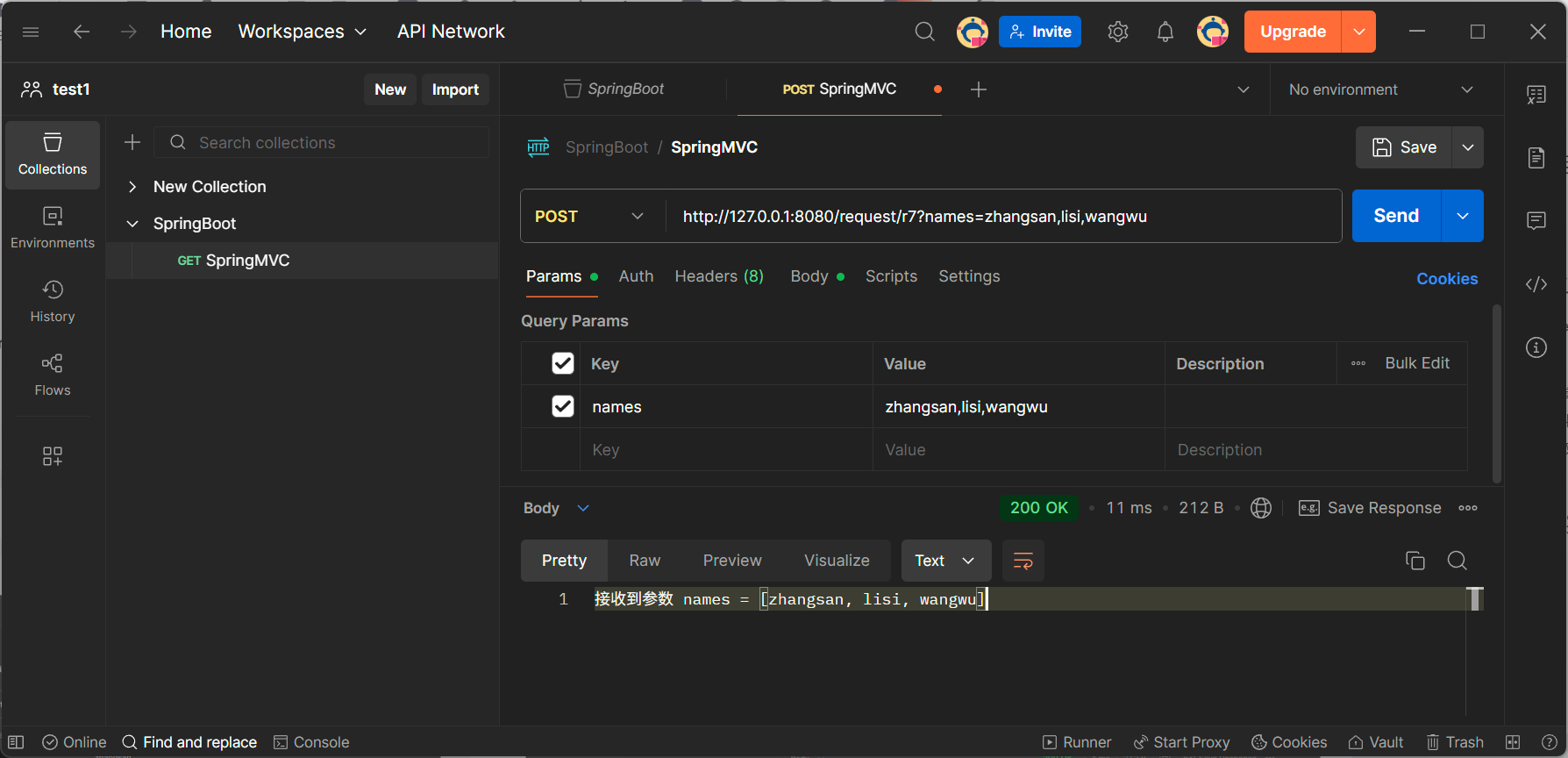Open the SpringBoot collection tab

click(614, 89)
